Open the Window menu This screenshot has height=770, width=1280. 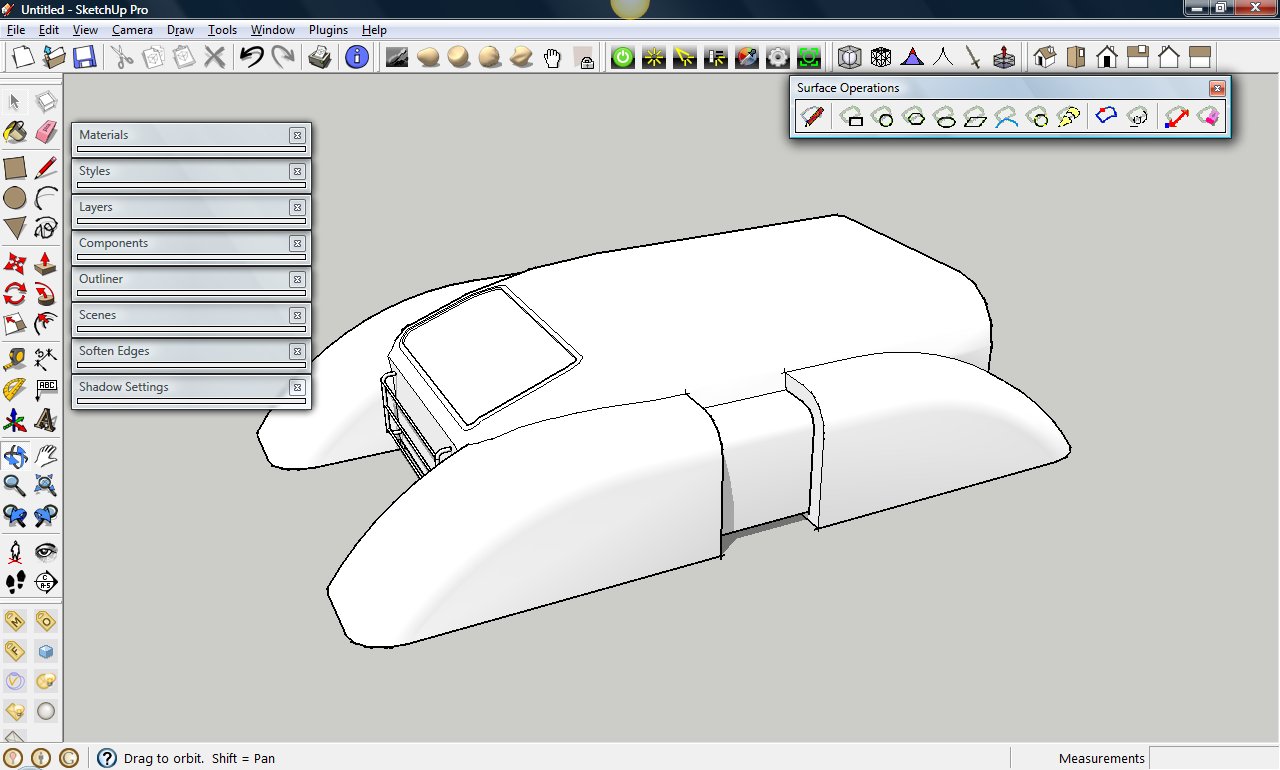pos(273,30)
